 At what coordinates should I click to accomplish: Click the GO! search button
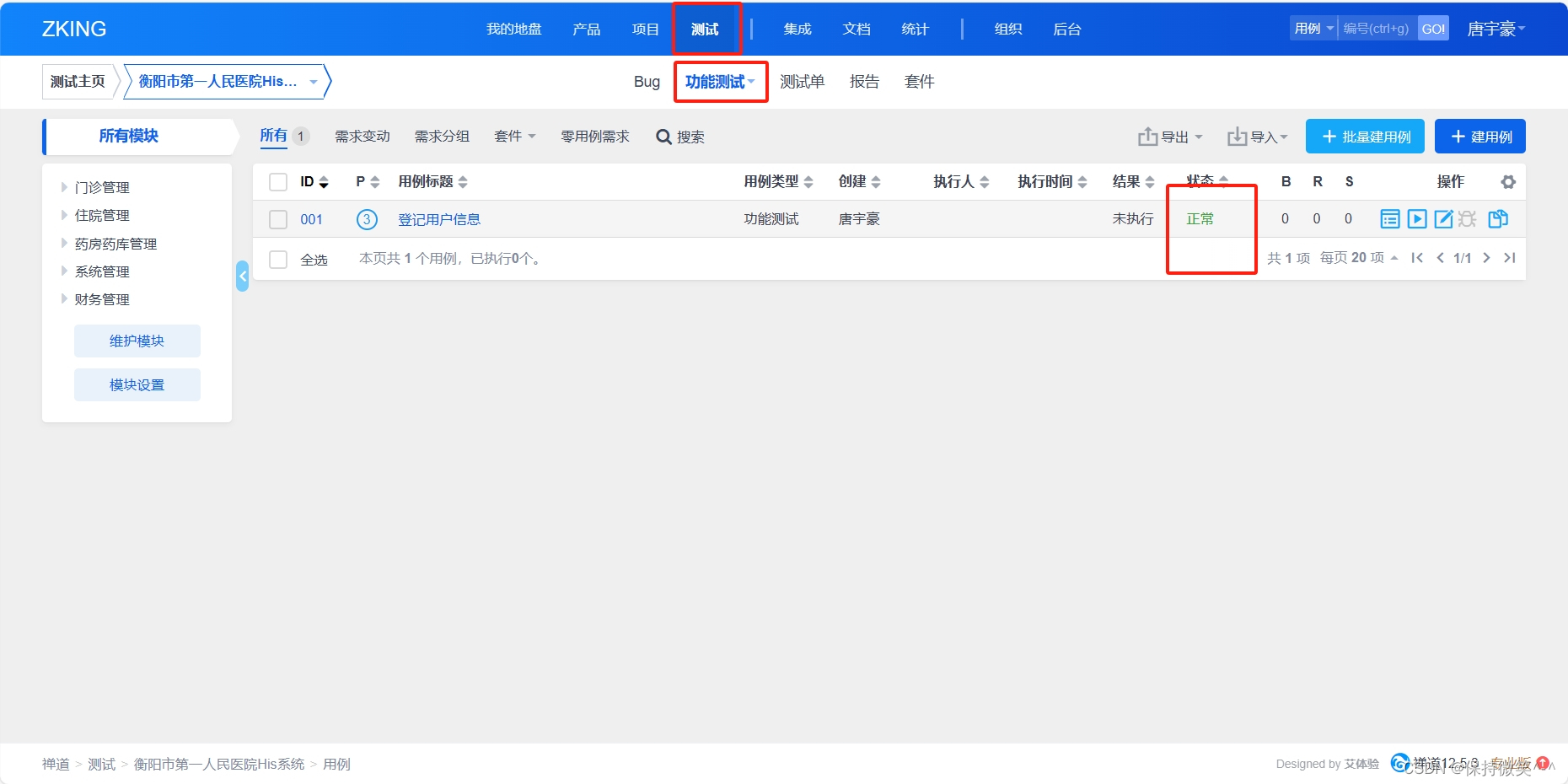(x=1433, y=29)
